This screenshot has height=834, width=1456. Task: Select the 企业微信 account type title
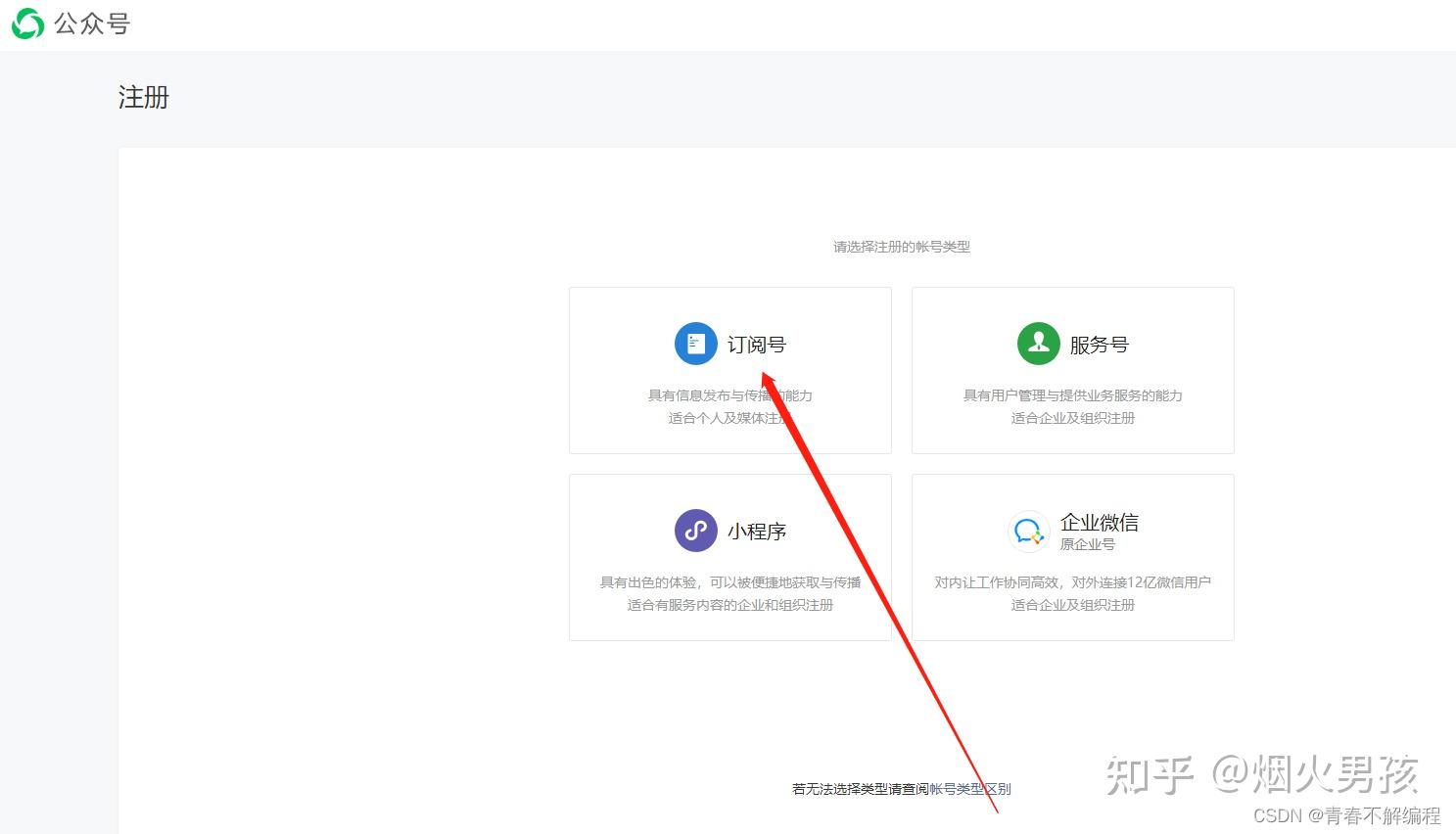pyautogui.click(x=1100, y=523)
